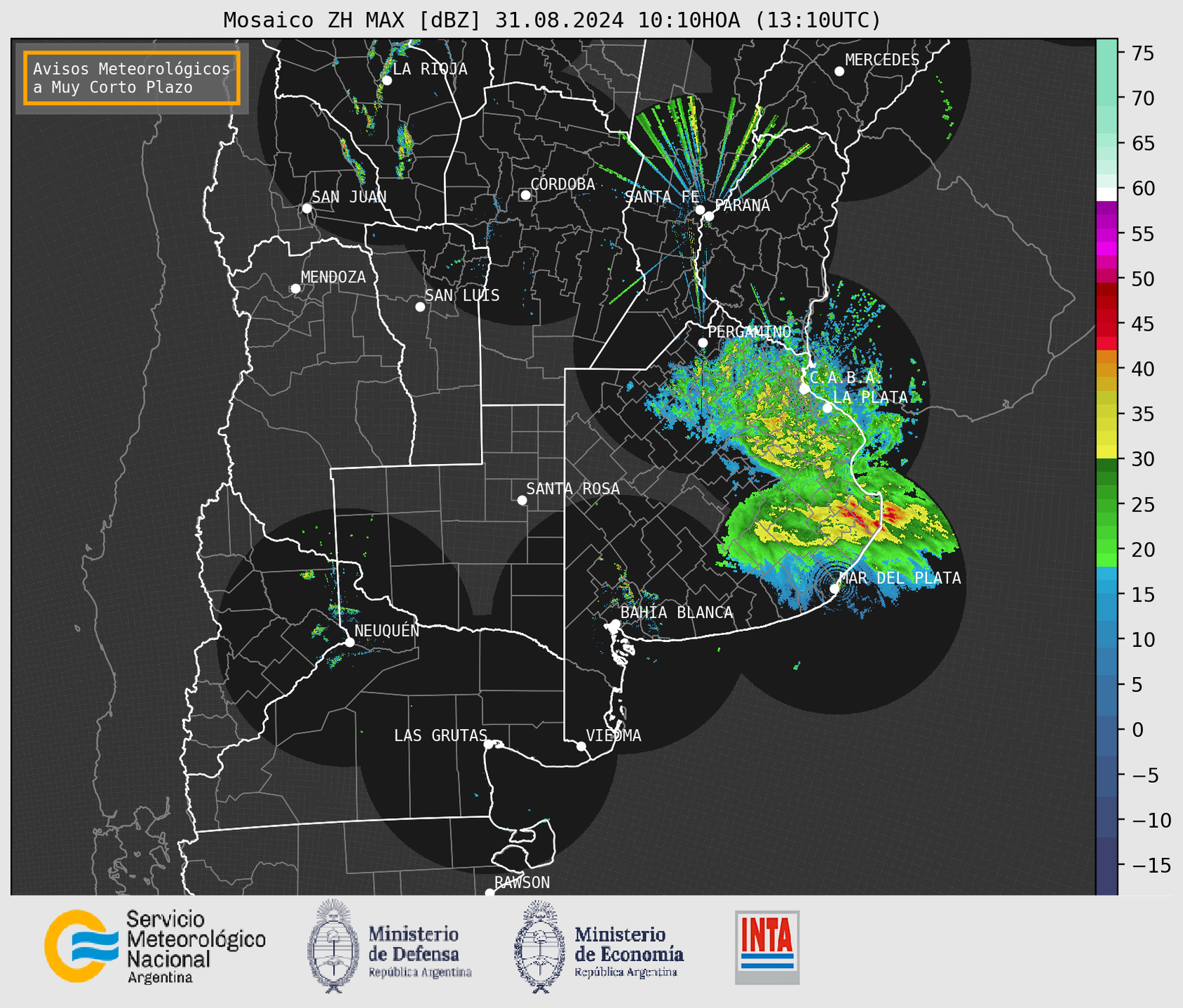Image resolution: width=1183 pixels, height=1008 pixels.
Task: Select the LAS GRUTAS city label
Action: pyautogui.click(x=440, y=735)
